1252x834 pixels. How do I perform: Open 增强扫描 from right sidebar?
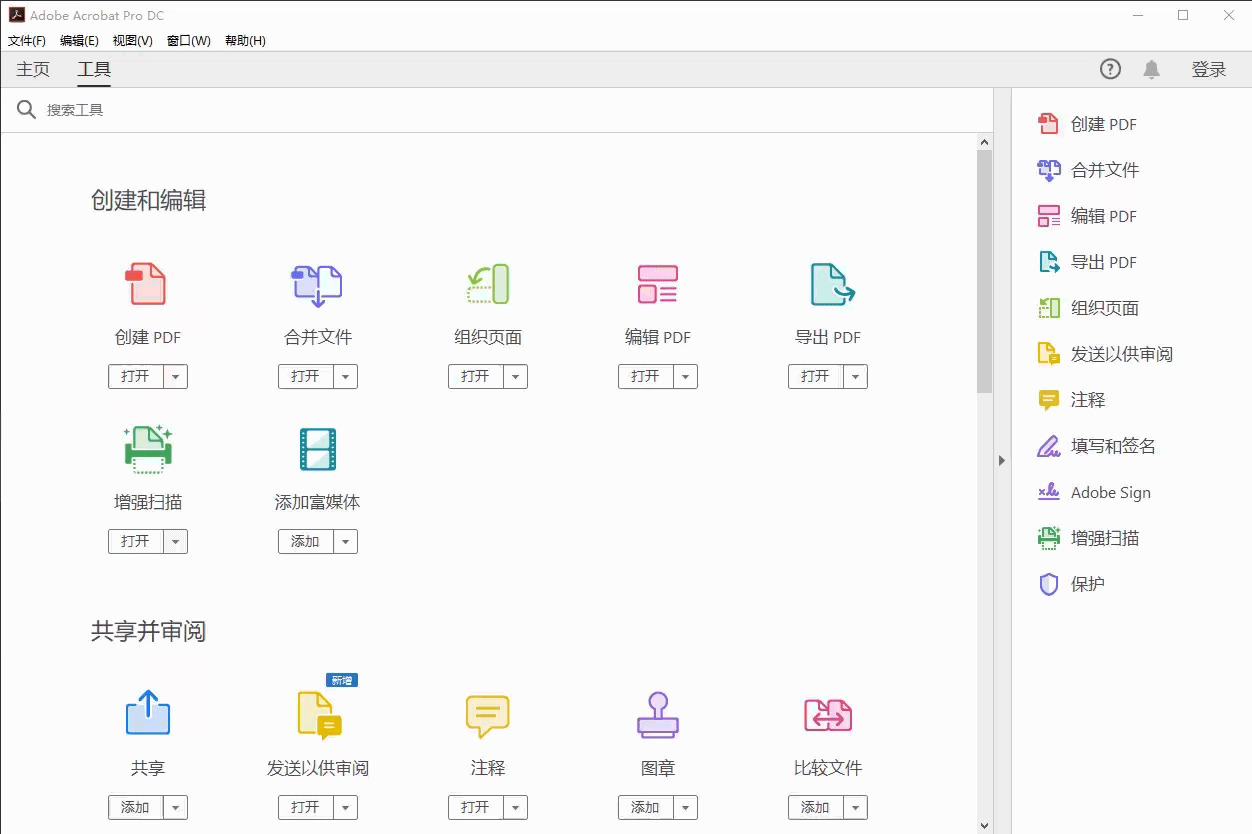pyautogui.click(x=1088, y=538)
